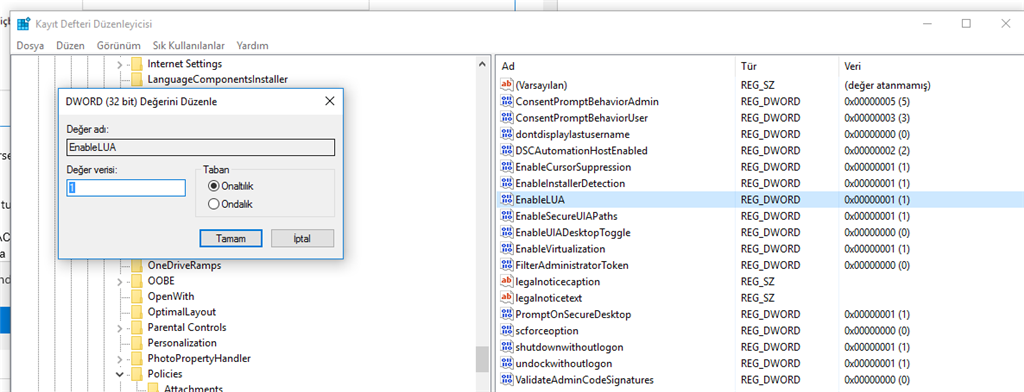This screenshot has height=392, width=1024.
Task: Click the Internet Settings folder icon
Action: [x=136, y=64]
